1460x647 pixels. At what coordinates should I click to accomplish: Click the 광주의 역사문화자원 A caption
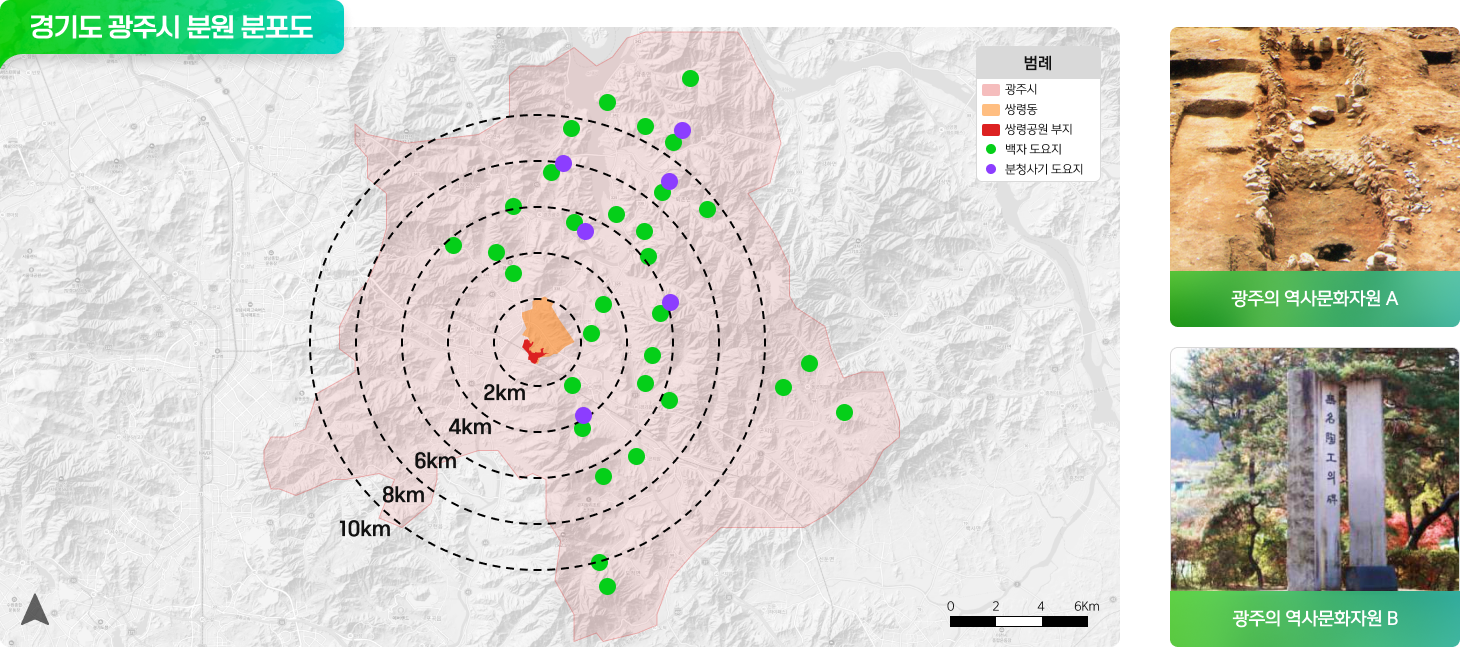point(1314,299)
